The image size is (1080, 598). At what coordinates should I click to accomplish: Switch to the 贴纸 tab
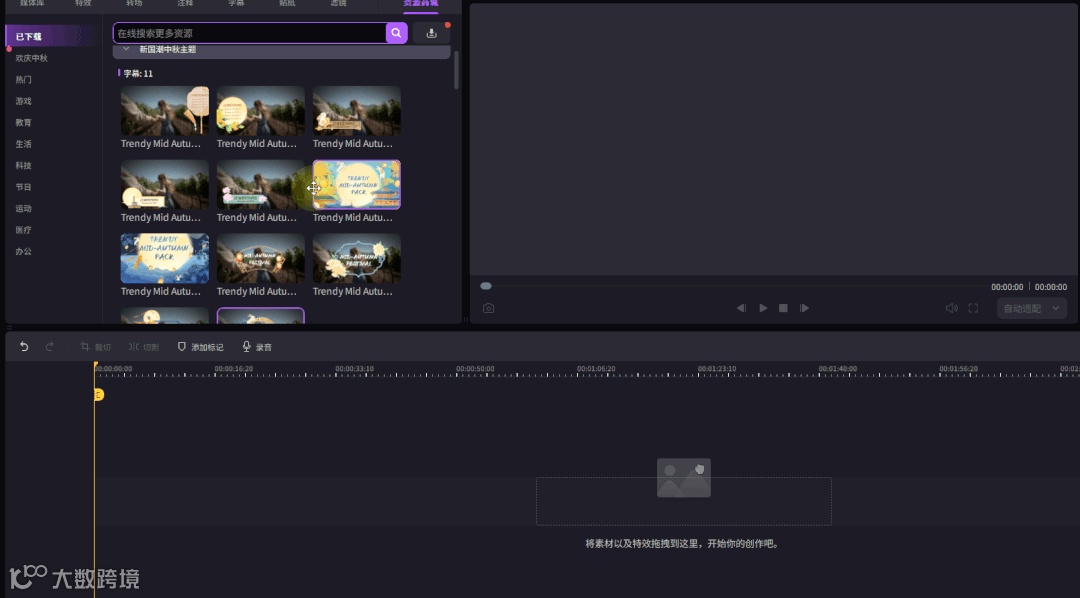click(287, 3)
